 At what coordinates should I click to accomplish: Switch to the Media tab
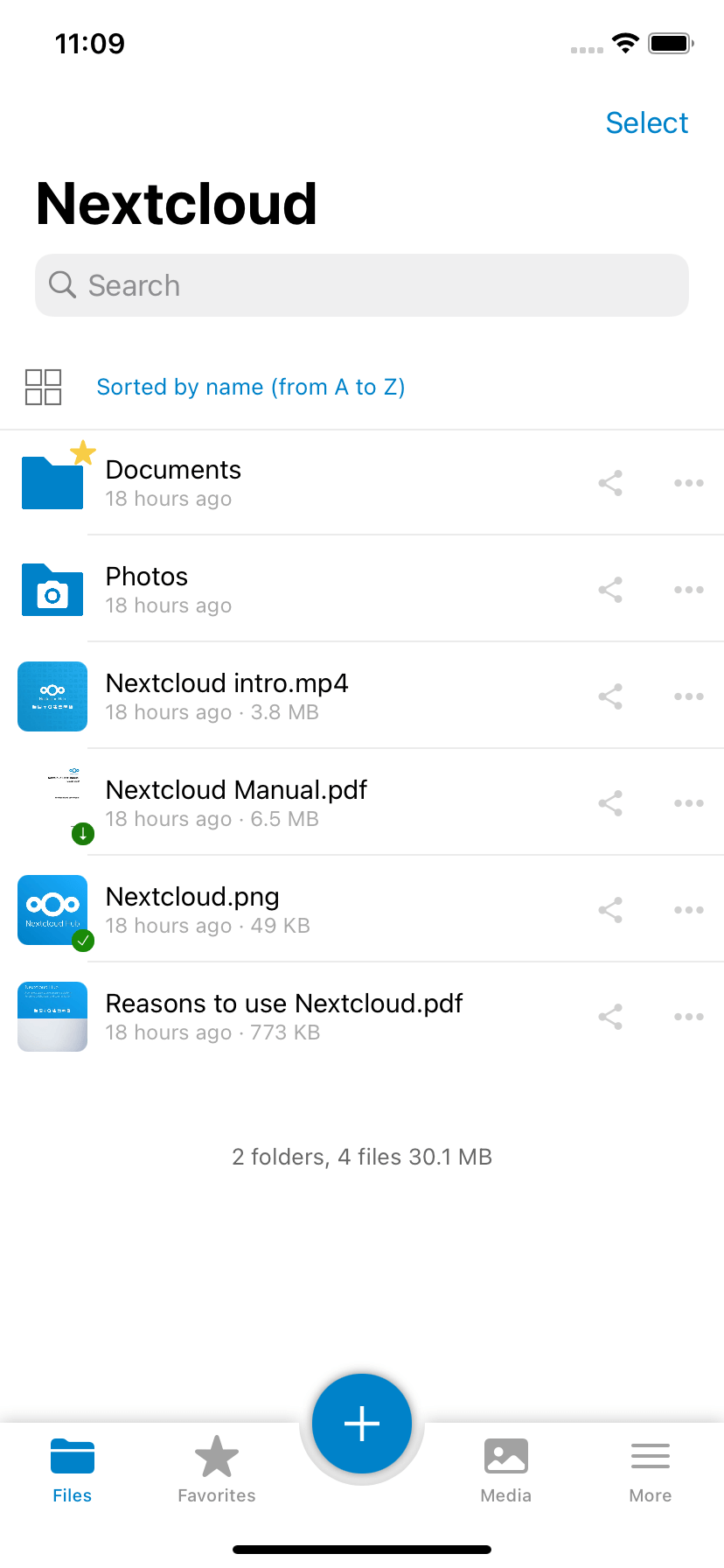point(506,1470)
